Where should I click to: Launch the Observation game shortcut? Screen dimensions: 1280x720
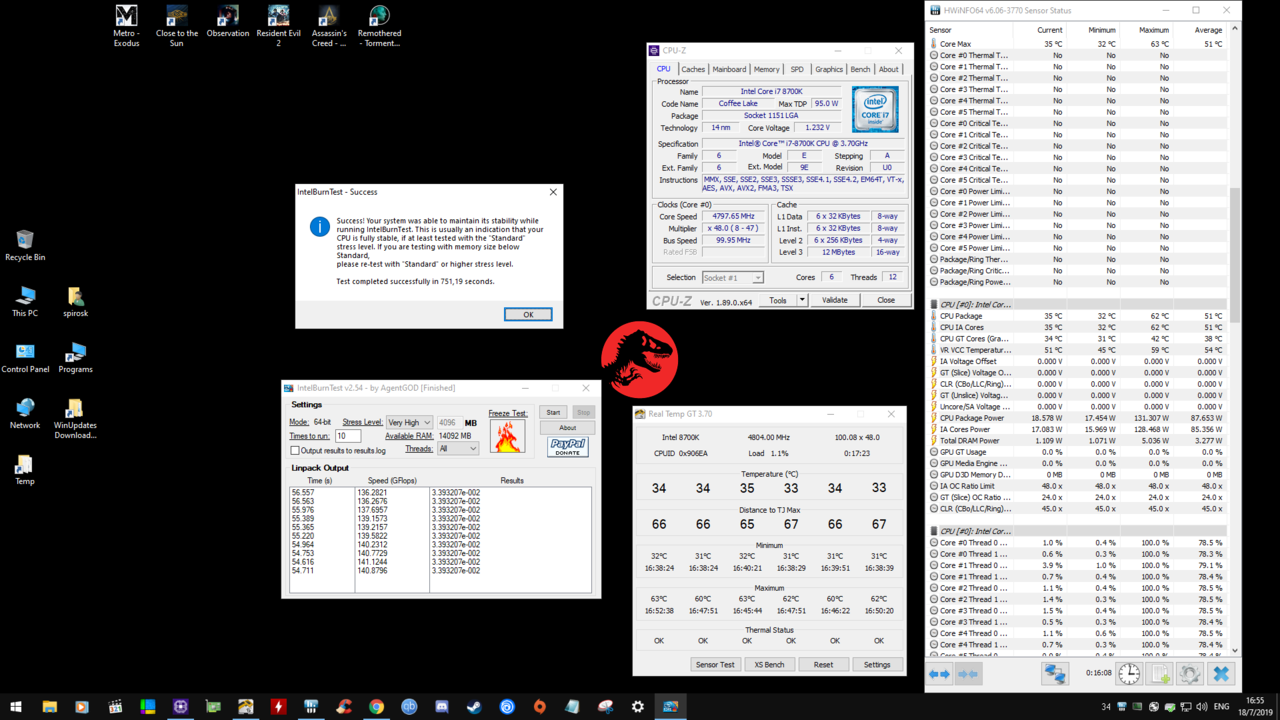click(x=228, y=22)
